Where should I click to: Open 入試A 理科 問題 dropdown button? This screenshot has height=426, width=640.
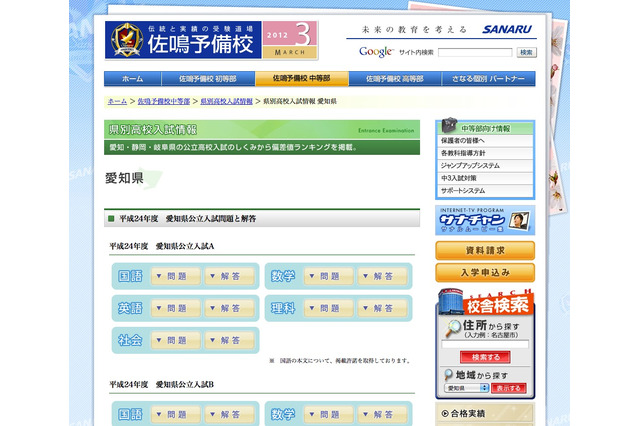click(329, 308)
